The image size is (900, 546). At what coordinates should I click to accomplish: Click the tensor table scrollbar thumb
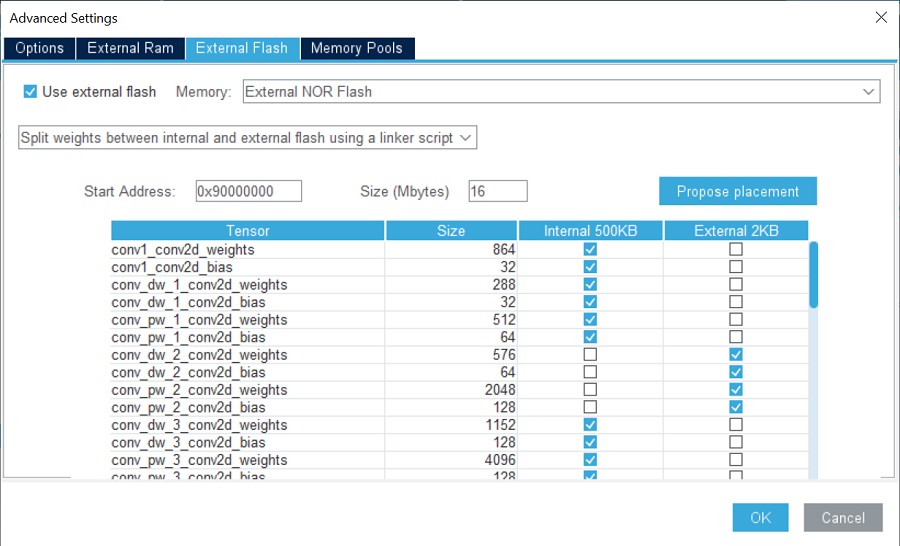coord(813,275)
